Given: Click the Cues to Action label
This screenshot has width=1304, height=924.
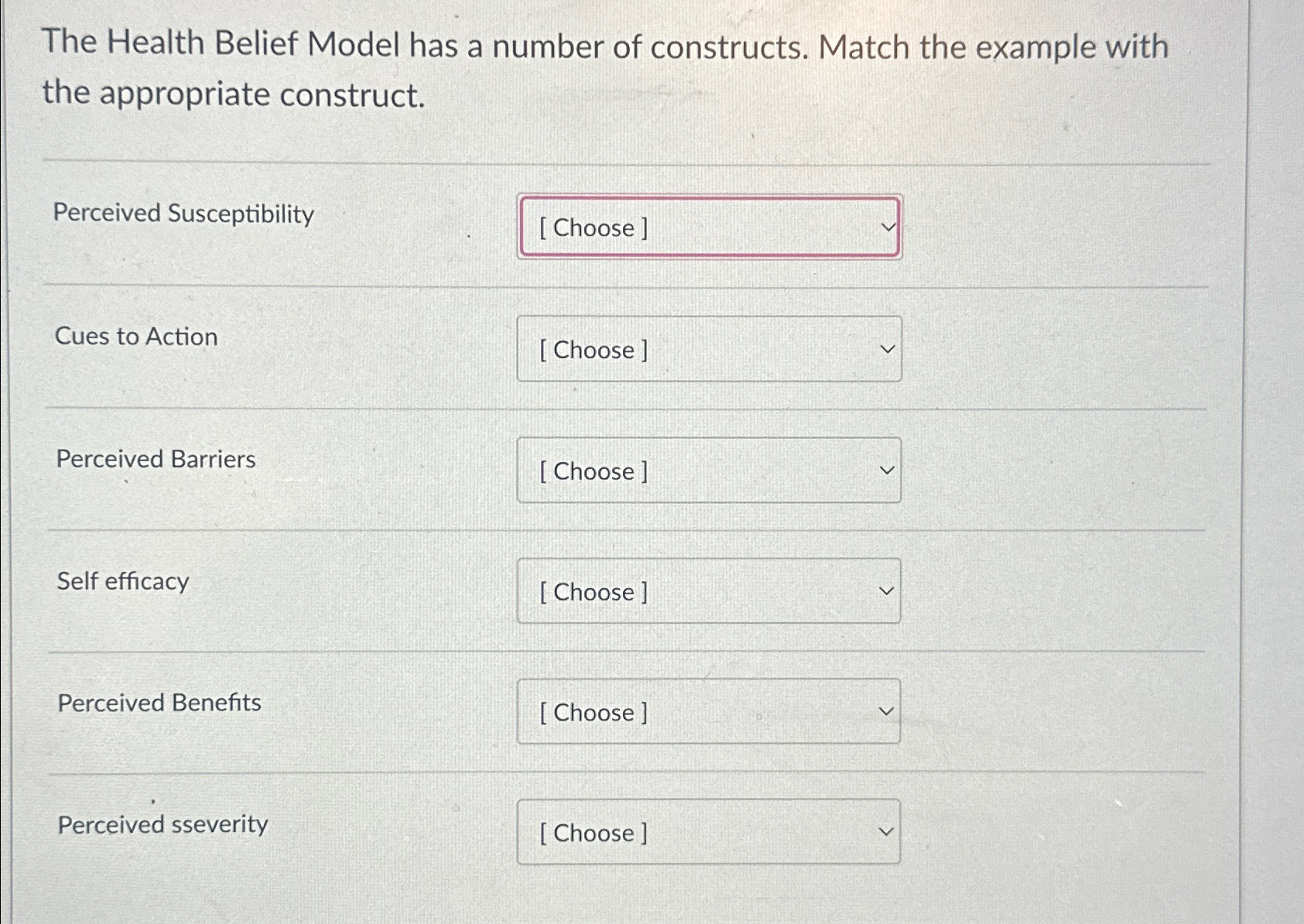Looking at the screenshot, I should point(136,337).
